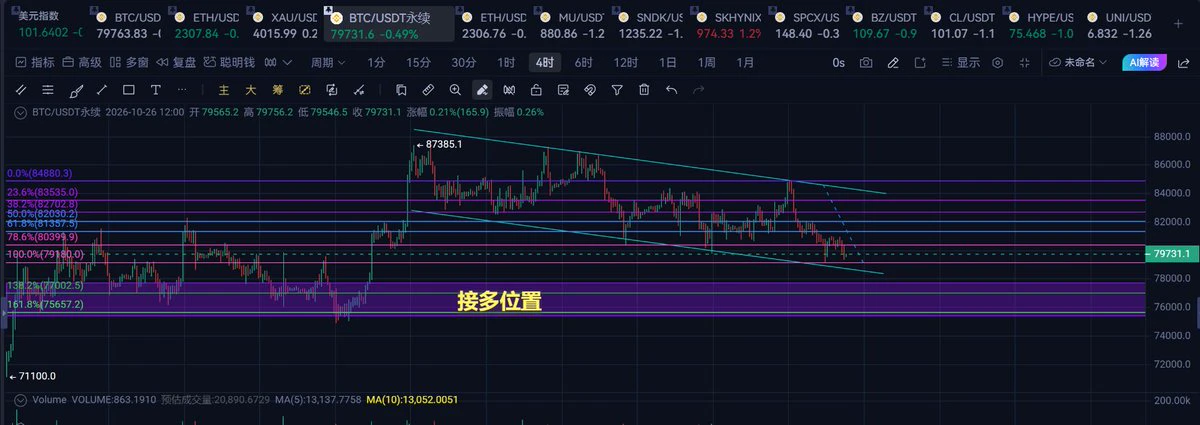Screen dimensions: 1200x425
Task: Open the 显示 display options
Action: click(960, 62)
